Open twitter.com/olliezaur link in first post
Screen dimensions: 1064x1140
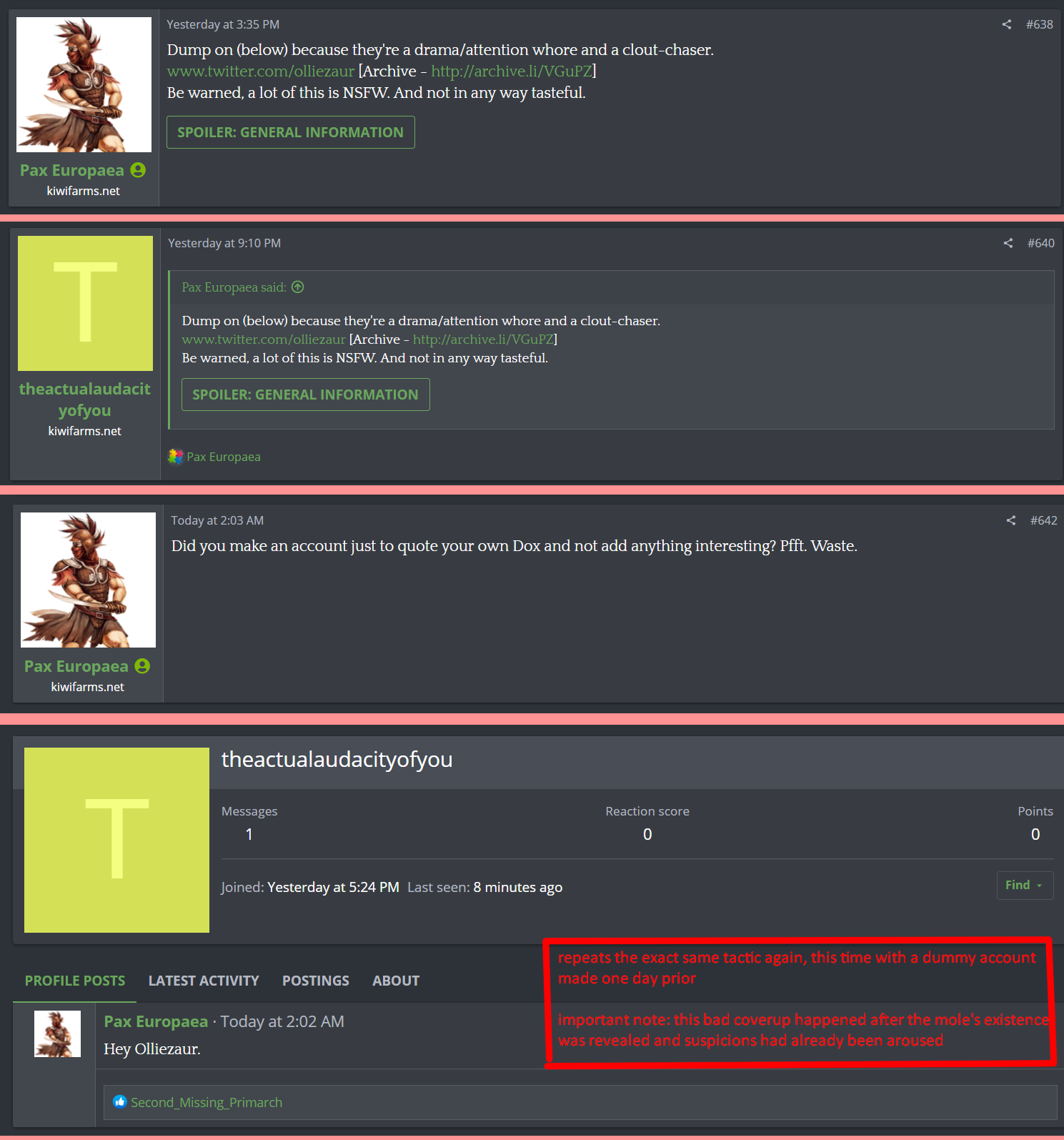261,71
